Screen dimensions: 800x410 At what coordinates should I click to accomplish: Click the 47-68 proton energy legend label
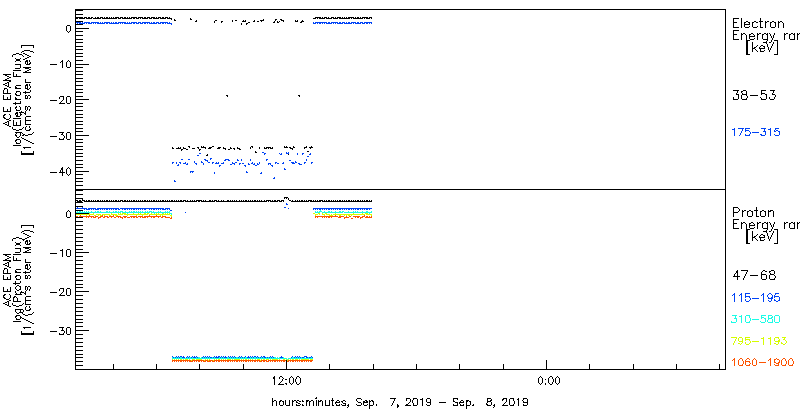(754, 276)
